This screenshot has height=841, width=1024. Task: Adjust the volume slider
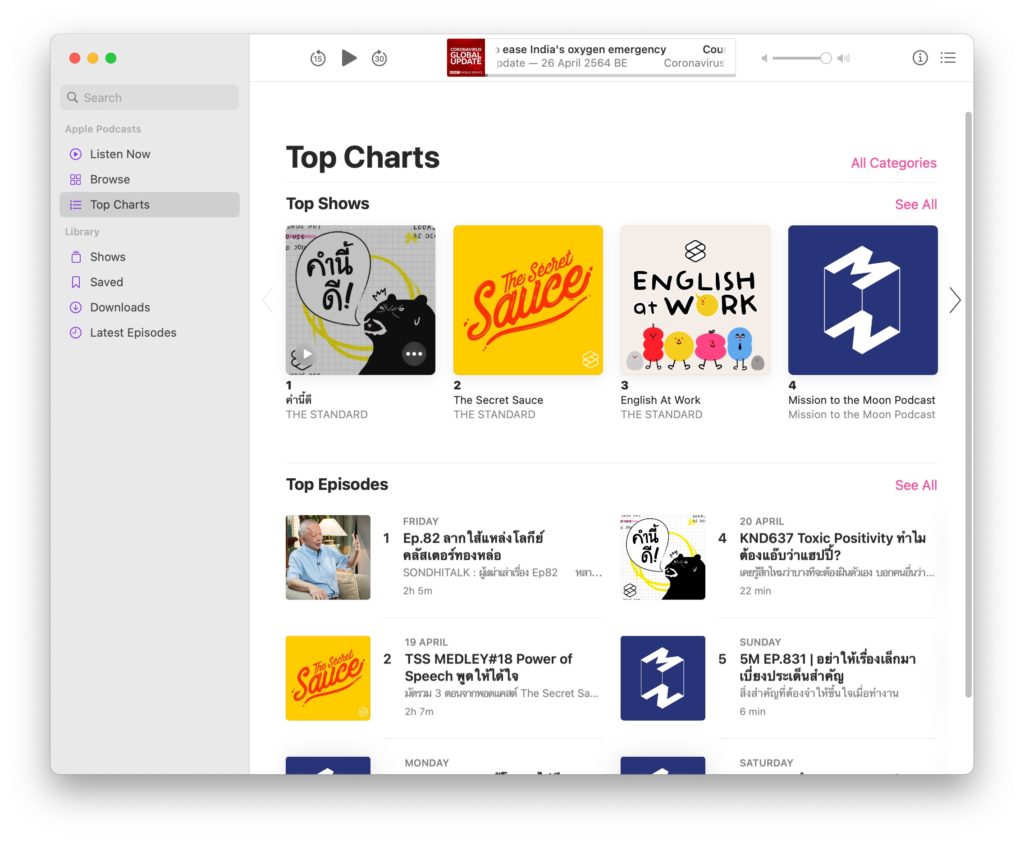tap(825, 58)
